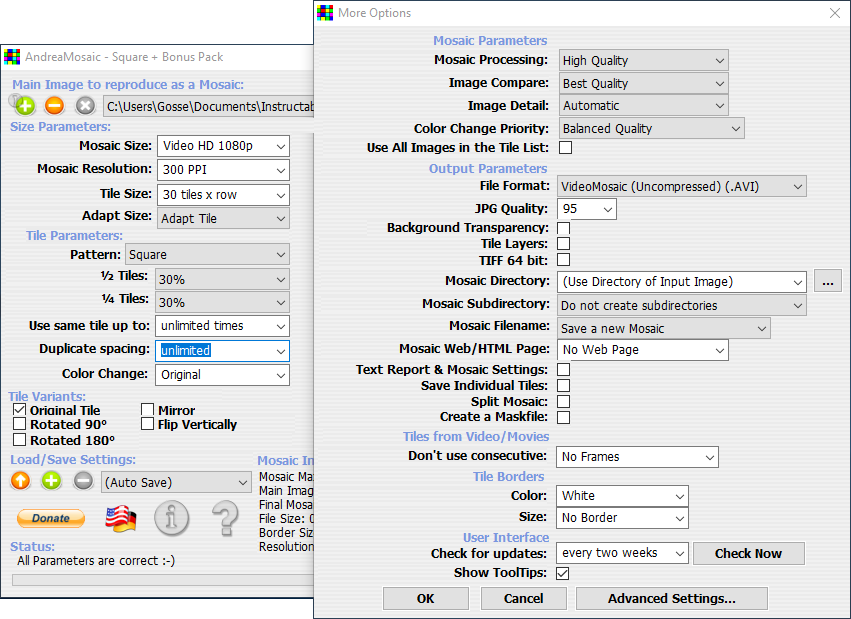Click the main image path field

click(x=208, y=106)
